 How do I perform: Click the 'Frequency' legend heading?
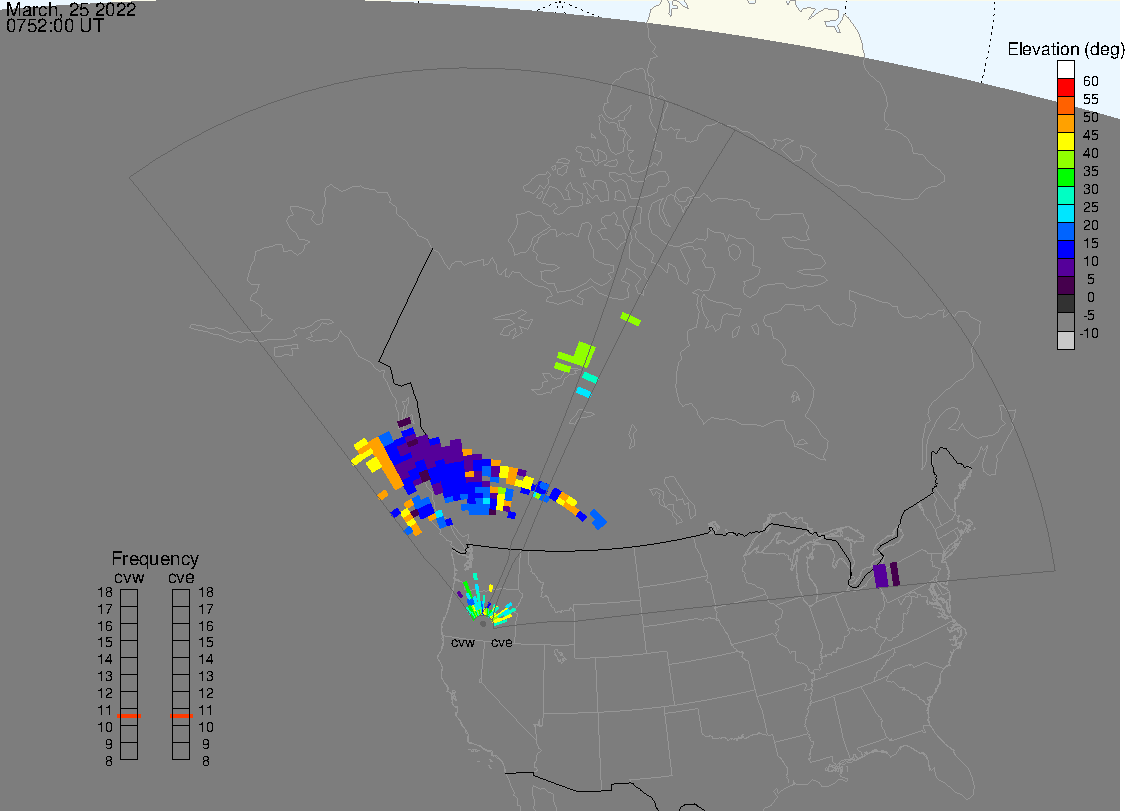[155, 558]
